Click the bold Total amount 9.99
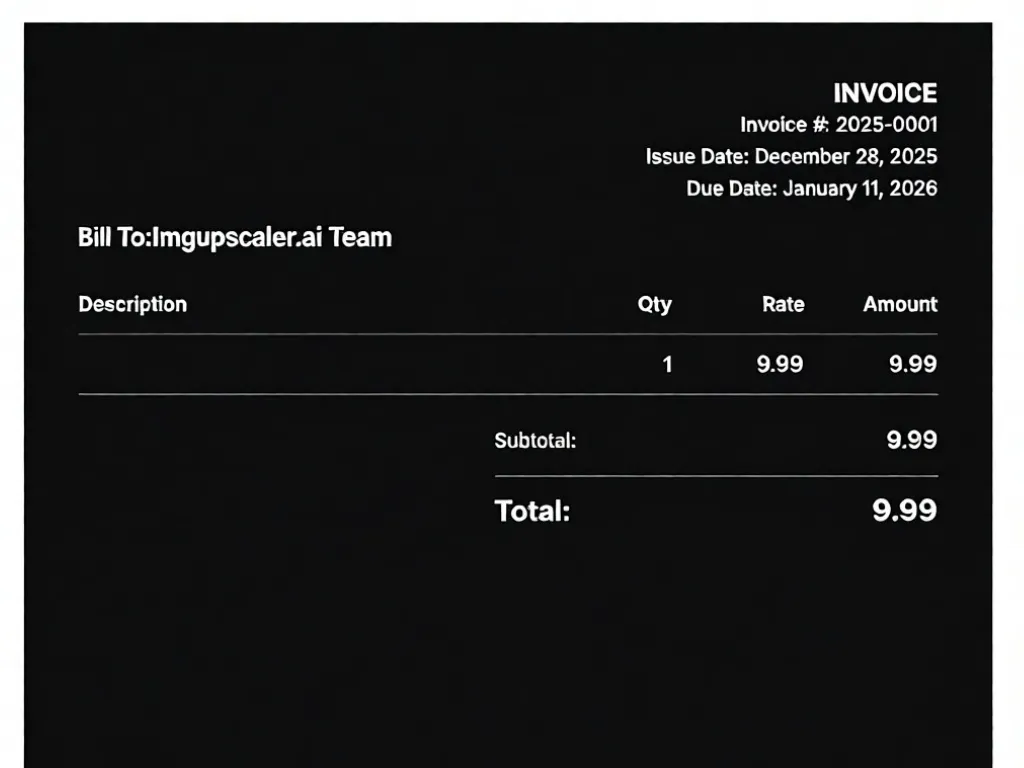Screen dimensions: 1024x768 coord(904,511)
